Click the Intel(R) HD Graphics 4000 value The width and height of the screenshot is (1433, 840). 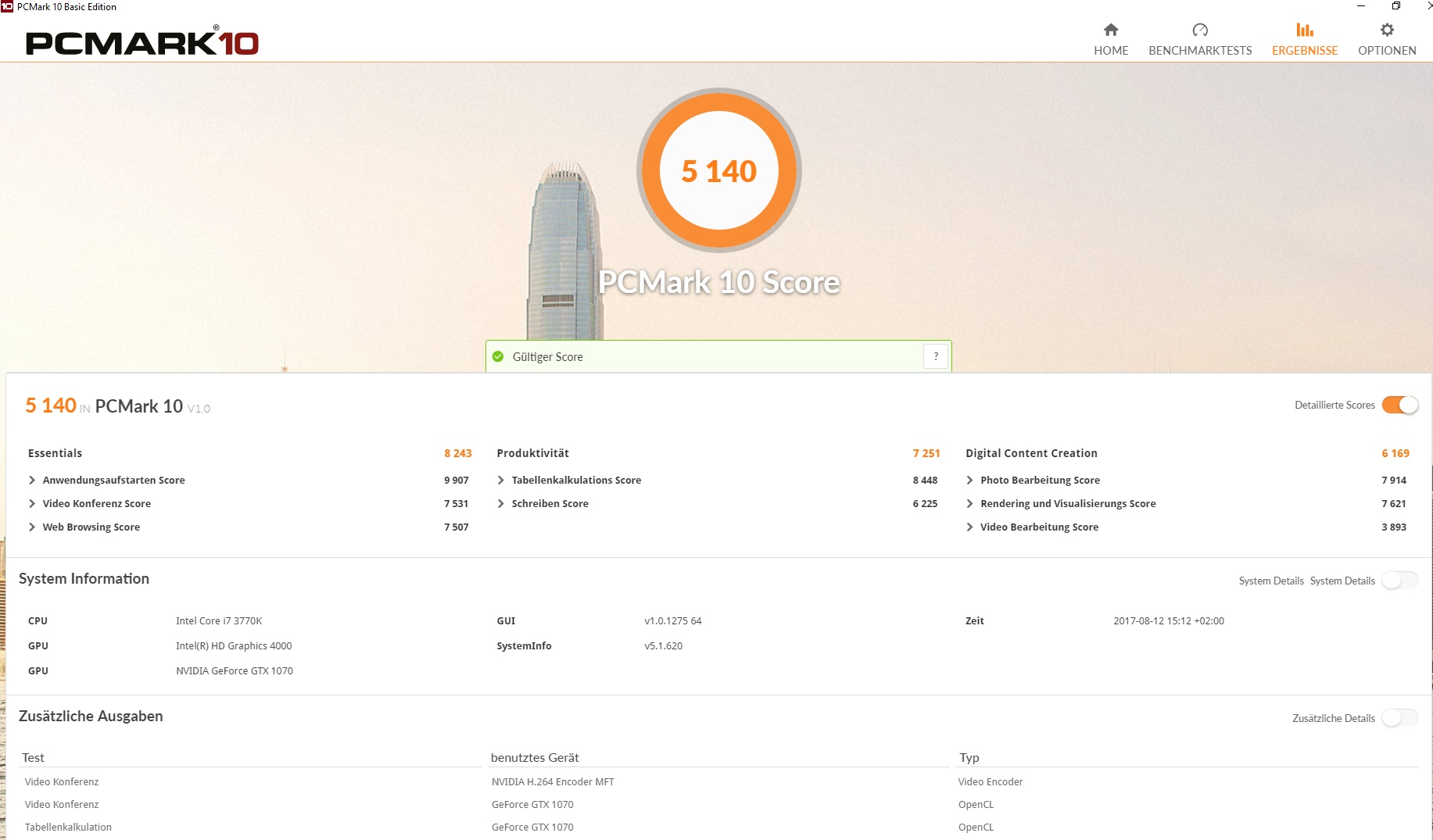[x=234, y=646]
